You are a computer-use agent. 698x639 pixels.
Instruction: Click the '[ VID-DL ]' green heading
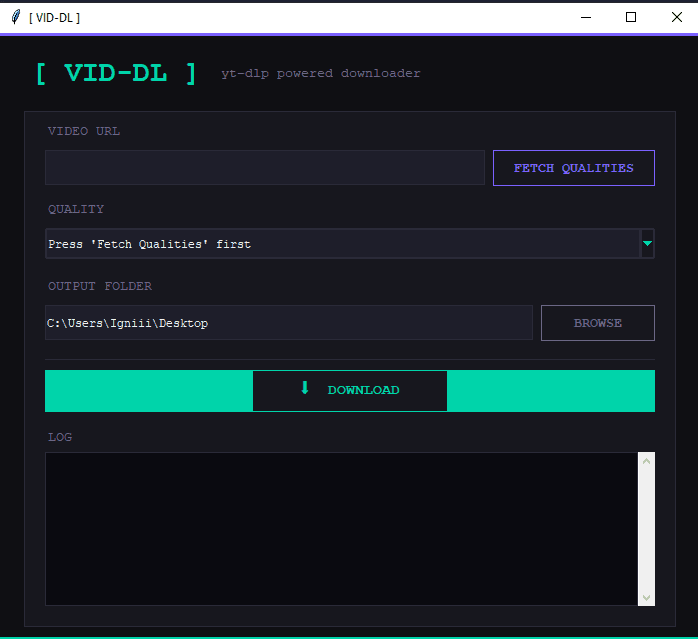(116, 73)
